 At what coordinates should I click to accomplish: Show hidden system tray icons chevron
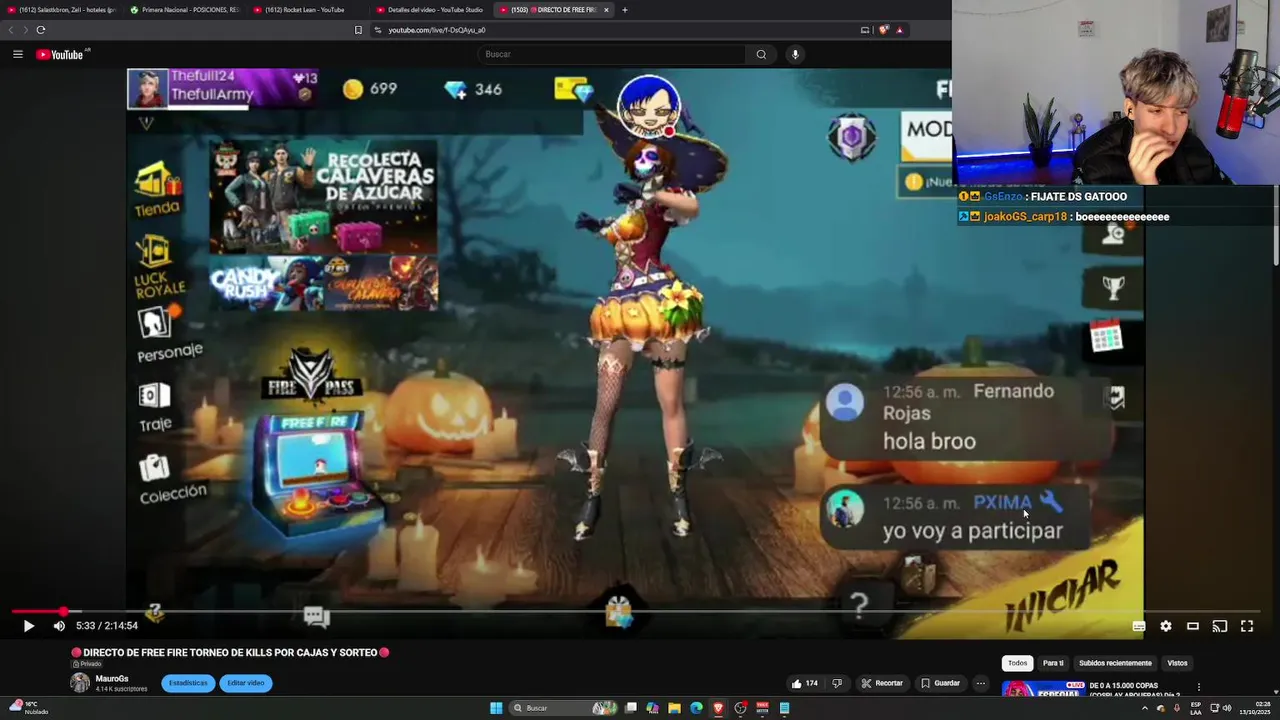[1145, 708]
